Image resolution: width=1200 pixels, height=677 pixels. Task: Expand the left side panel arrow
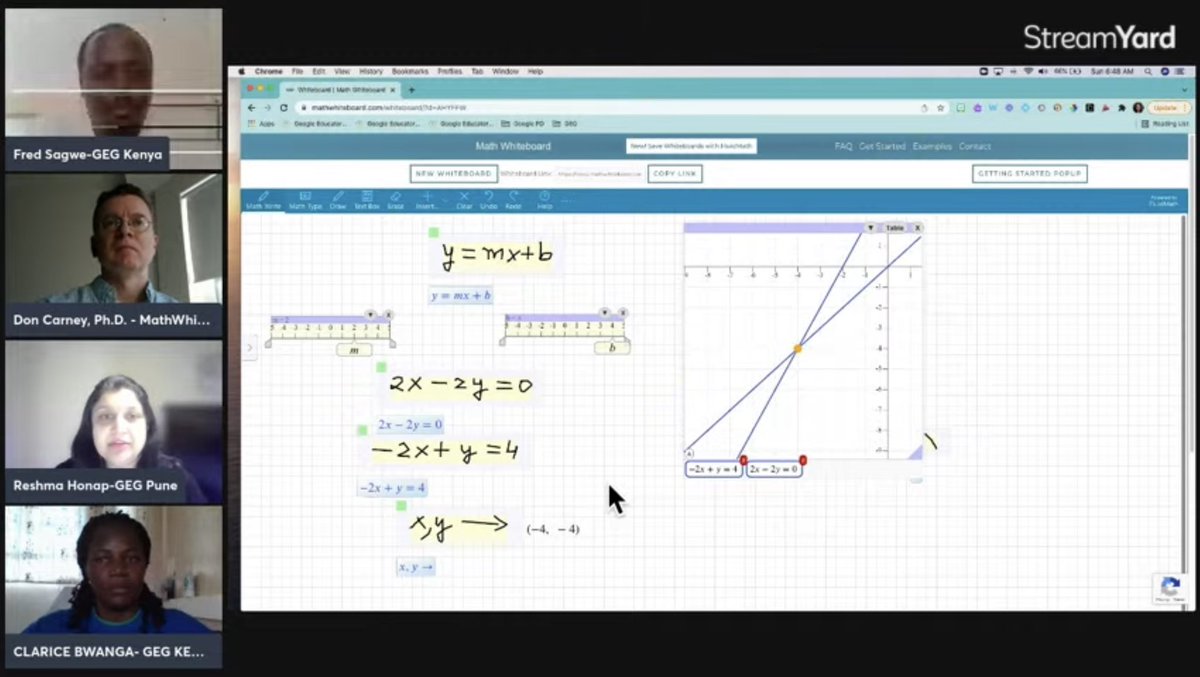tap(248, 348)
